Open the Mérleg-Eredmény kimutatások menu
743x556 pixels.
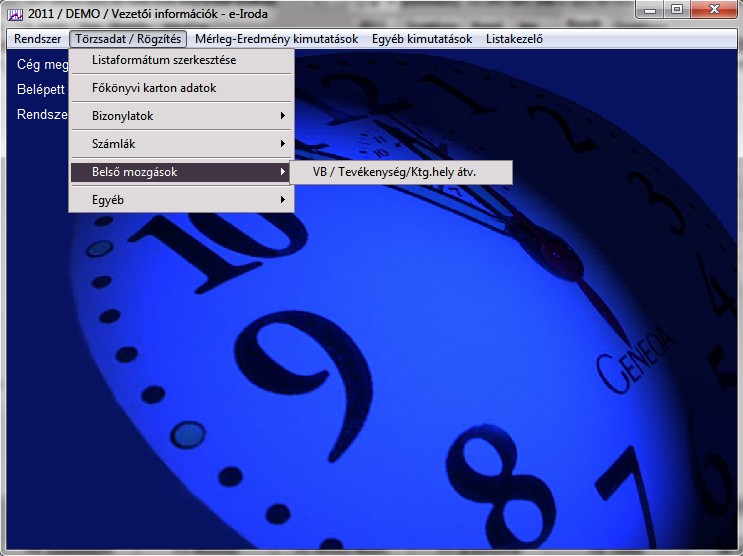coord(276,40)
